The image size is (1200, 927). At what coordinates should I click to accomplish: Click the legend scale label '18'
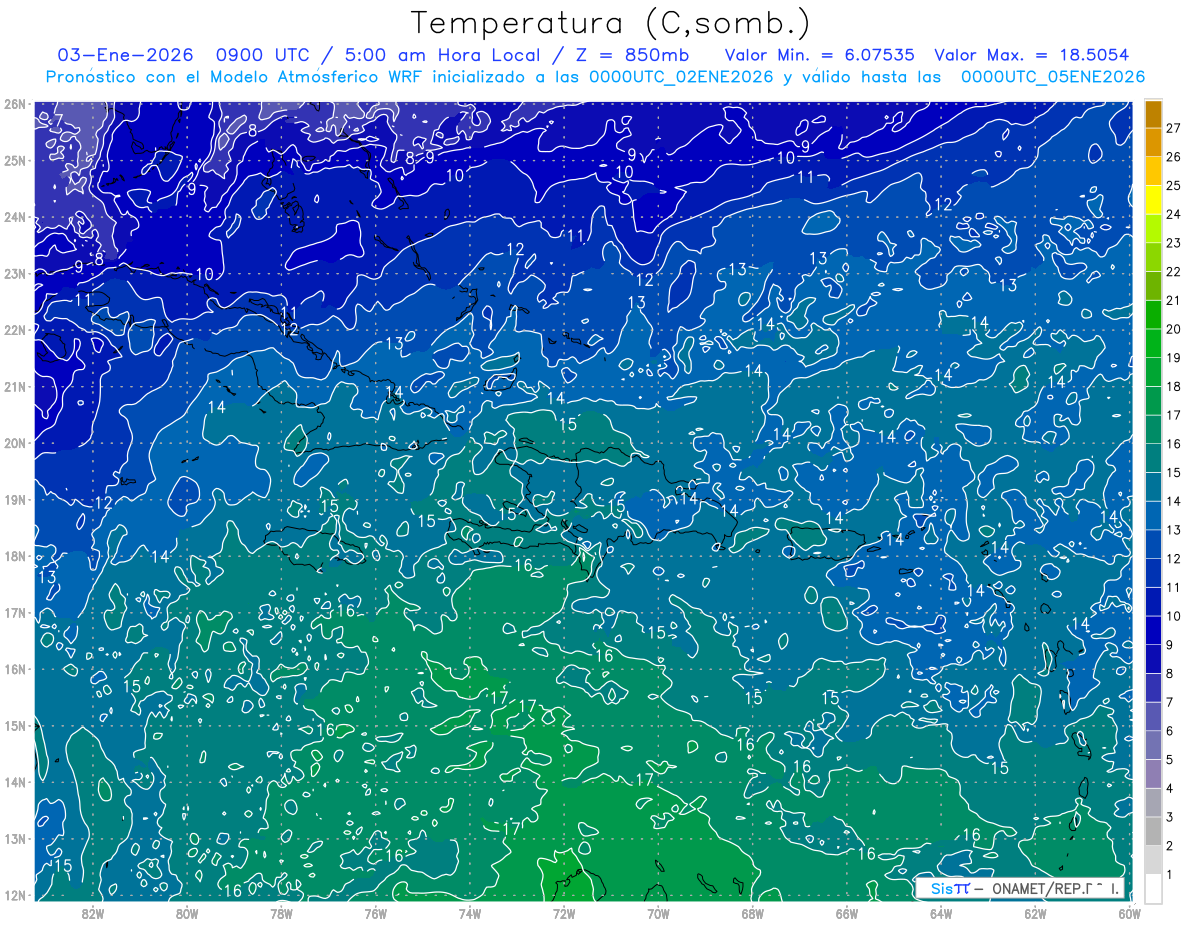tap(1174, 386)
